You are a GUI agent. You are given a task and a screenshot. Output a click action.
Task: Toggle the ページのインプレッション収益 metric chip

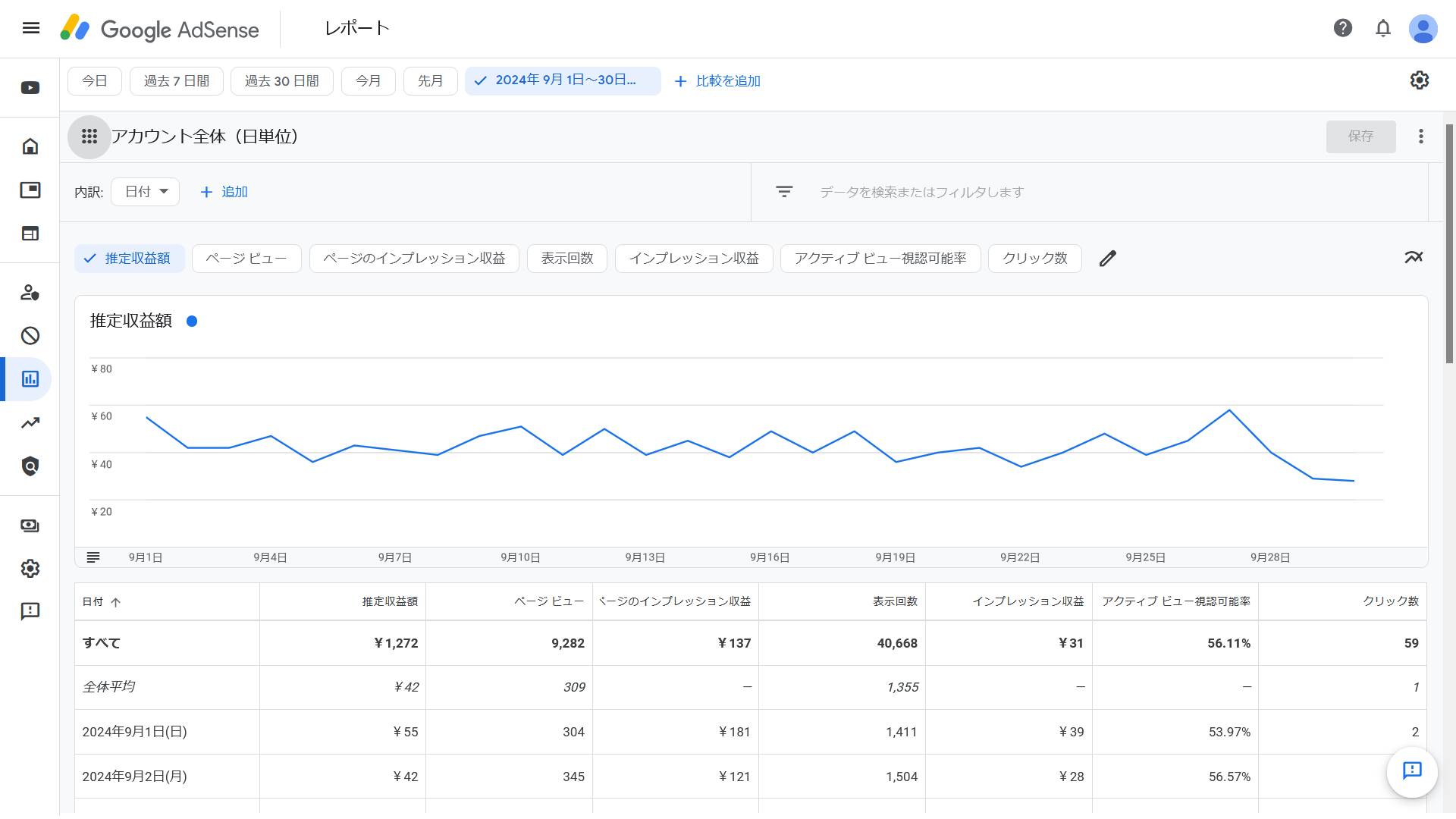(x=414, y=259)
